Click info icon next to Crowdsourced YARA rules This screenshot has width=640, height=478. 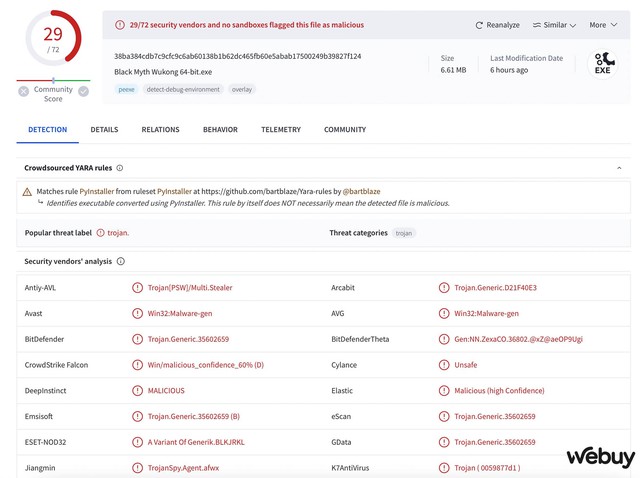(120, 168)
